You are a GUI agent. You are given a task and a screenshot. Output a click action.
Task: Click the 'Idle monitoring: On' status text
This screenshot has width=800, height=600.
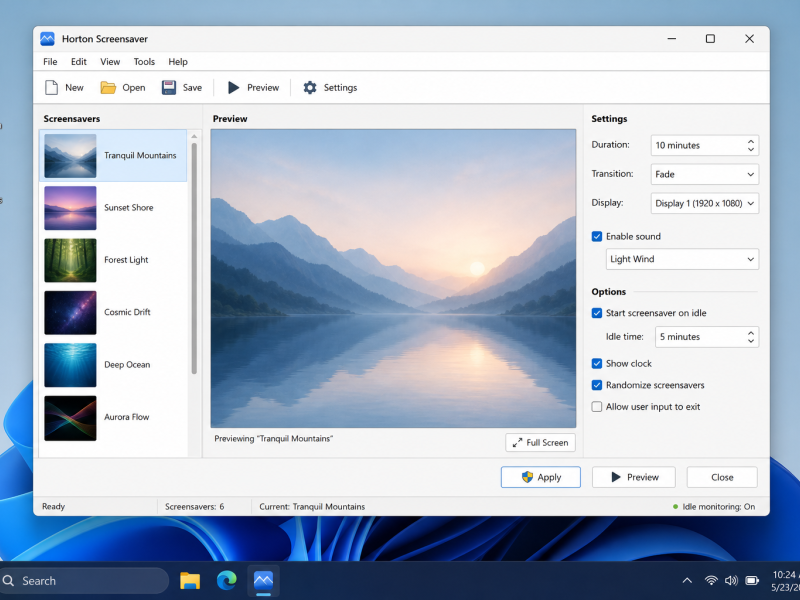718,507
